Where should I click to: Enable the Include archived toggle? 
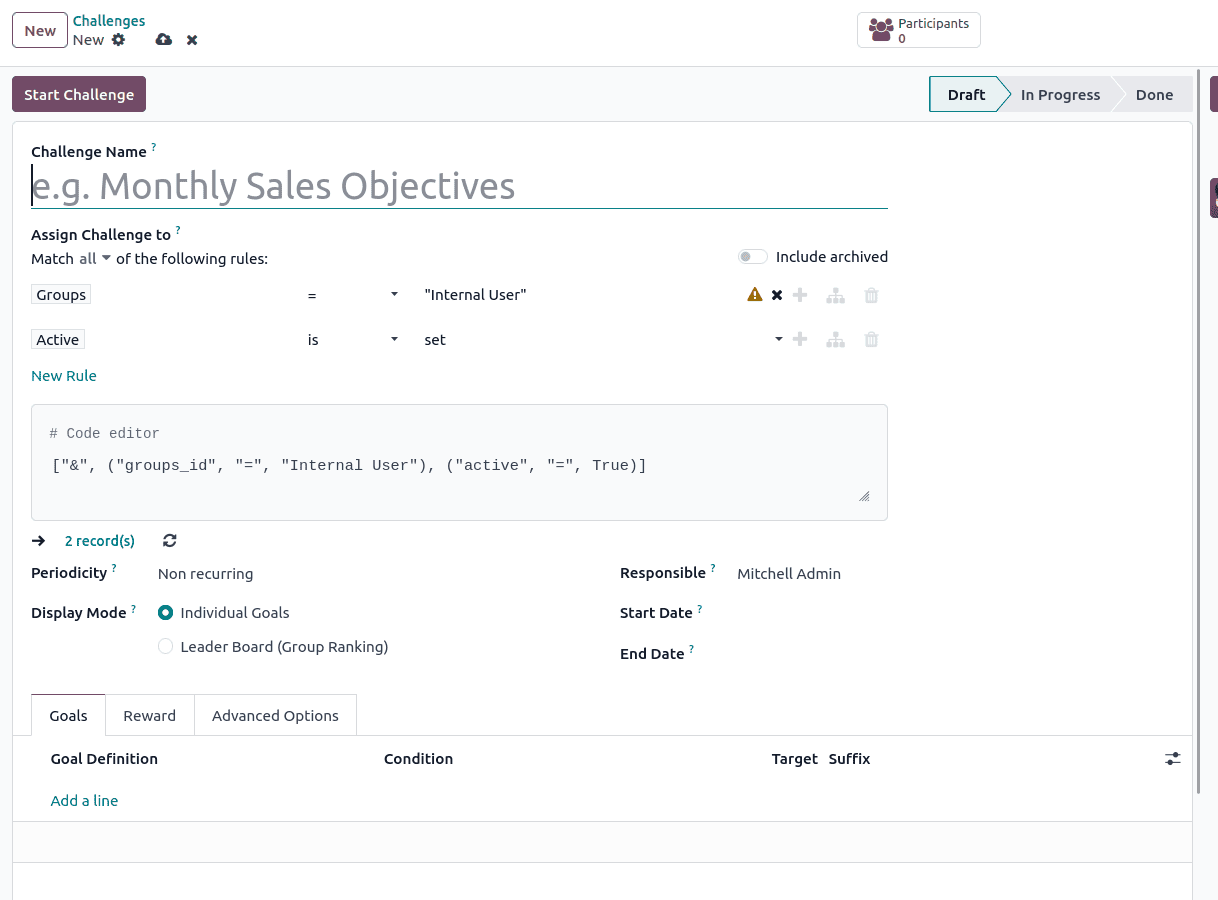point(752,256)
